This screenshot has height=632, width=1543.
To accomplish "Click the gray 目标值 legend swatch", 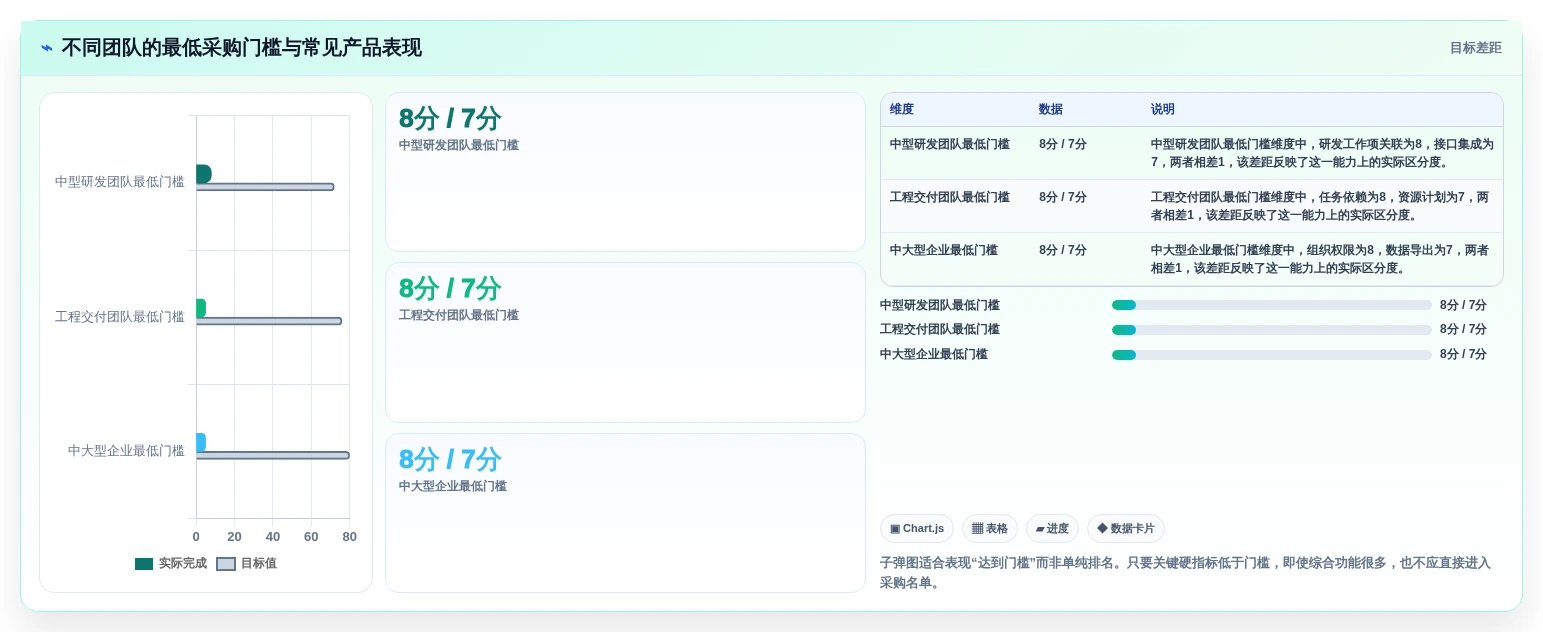I will coord(226,564).
